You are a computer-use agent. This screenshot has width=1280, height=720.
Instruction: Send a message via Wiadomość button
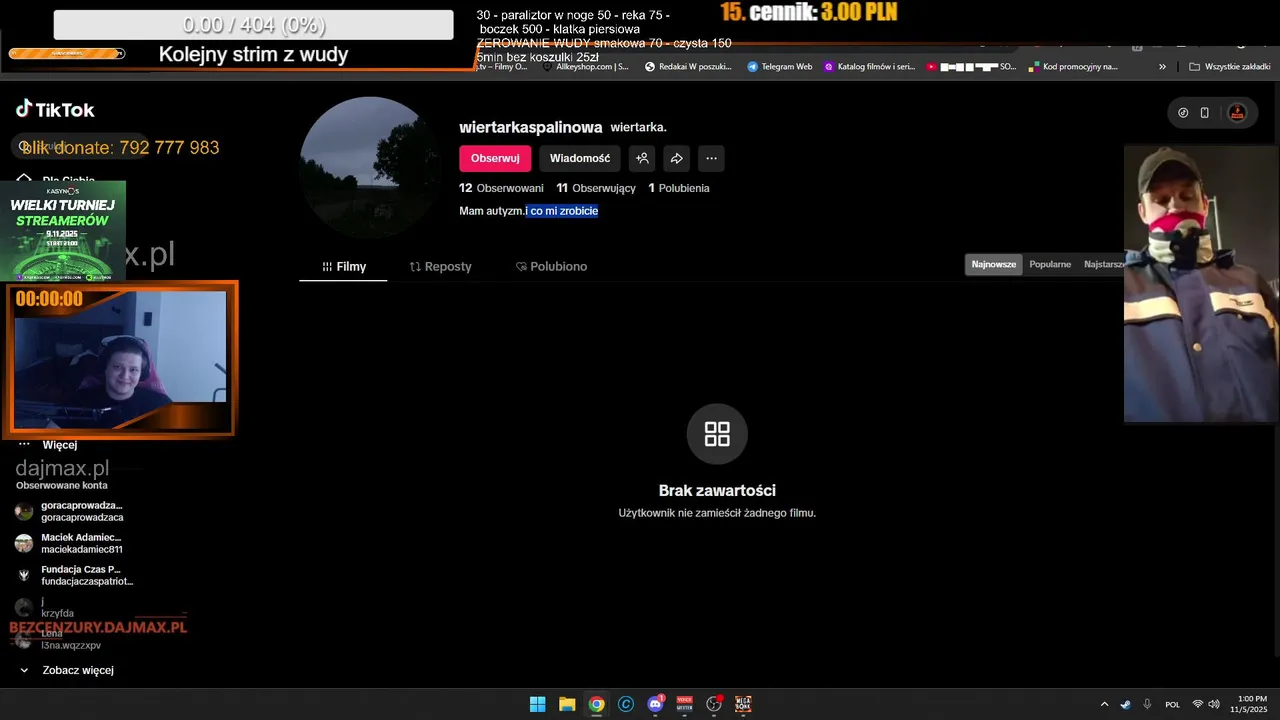click(x=580, y=158)
